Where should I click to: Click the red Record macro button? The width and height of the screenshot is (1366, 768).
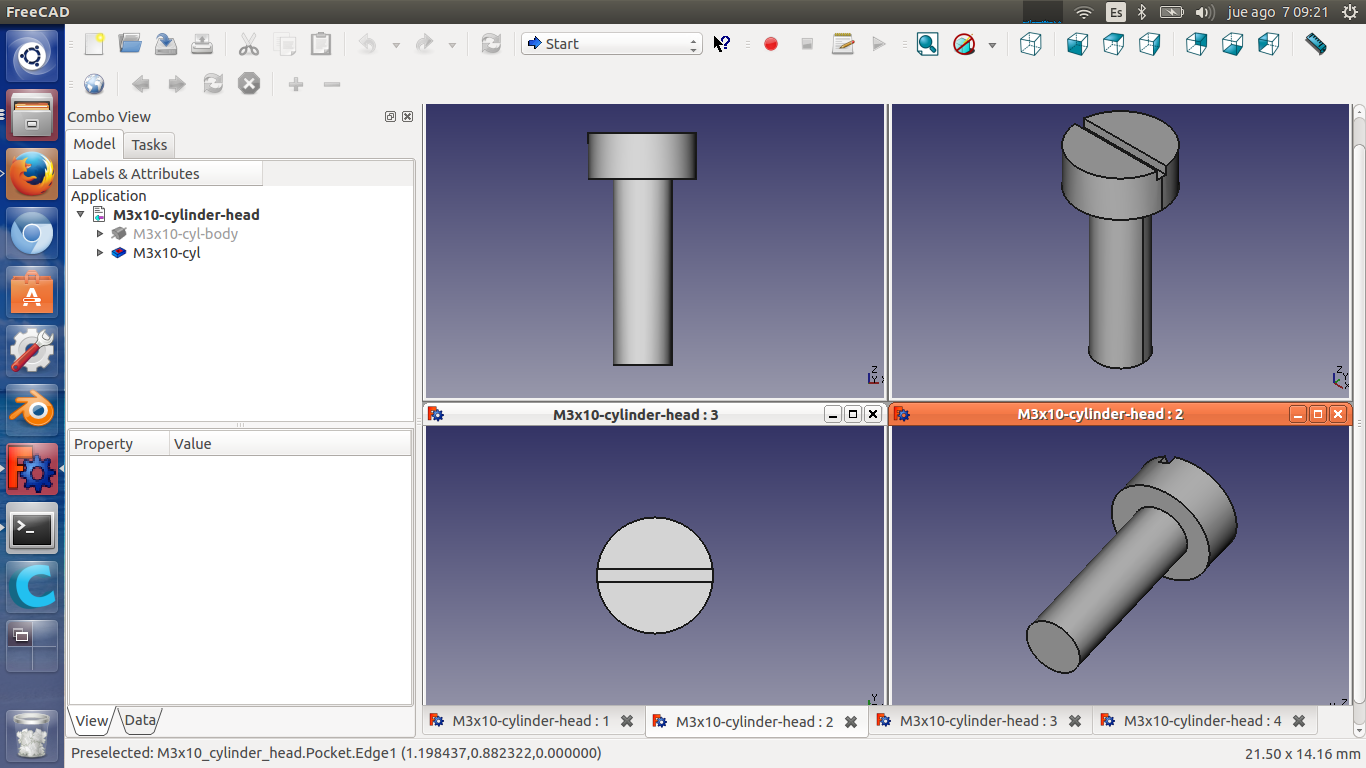click(x=770, y=44)
